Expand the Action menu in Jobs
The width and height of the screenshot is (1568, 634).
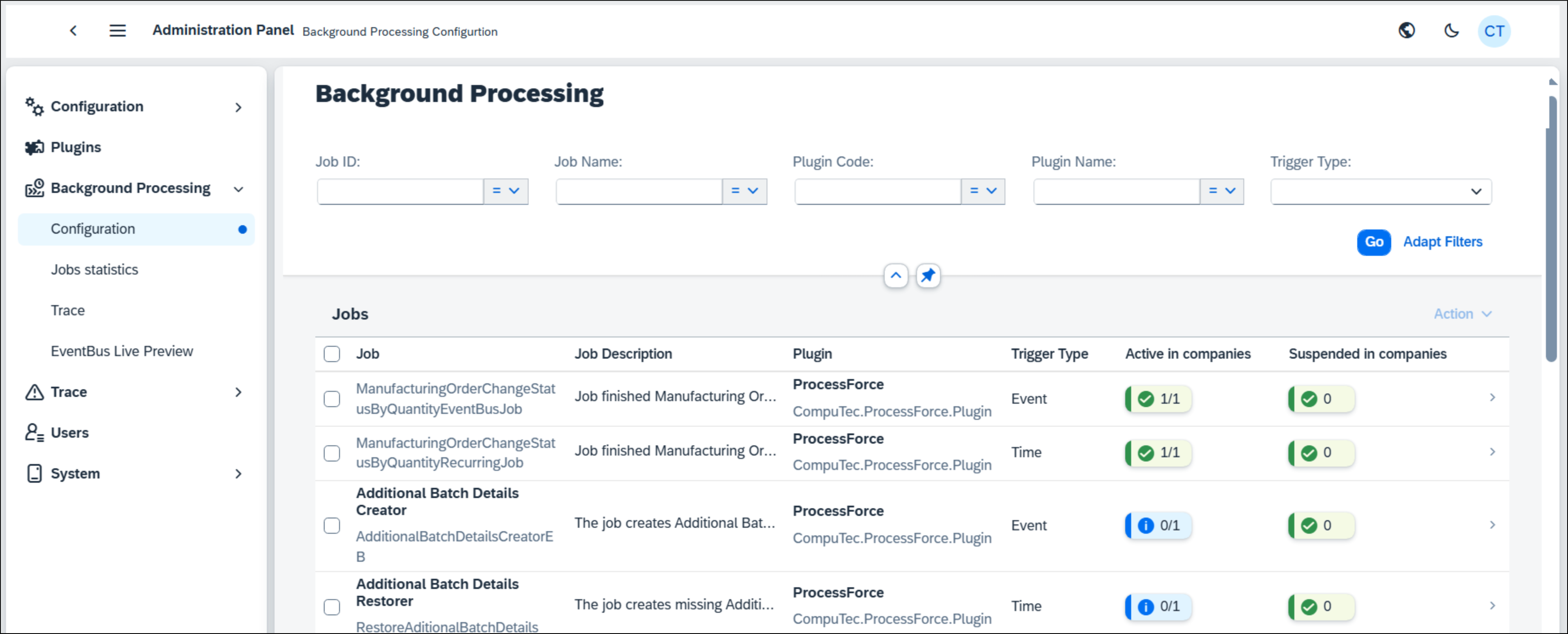(1462, 314)
